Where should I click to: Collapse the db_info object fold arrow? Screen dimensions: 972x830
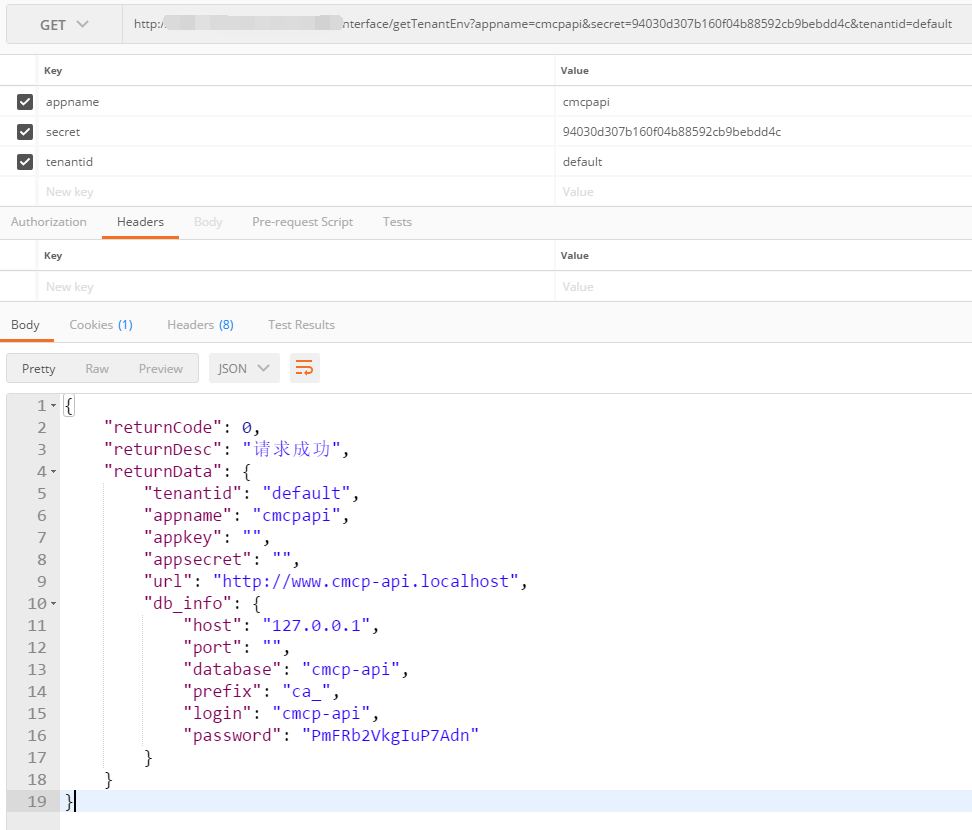53,604
